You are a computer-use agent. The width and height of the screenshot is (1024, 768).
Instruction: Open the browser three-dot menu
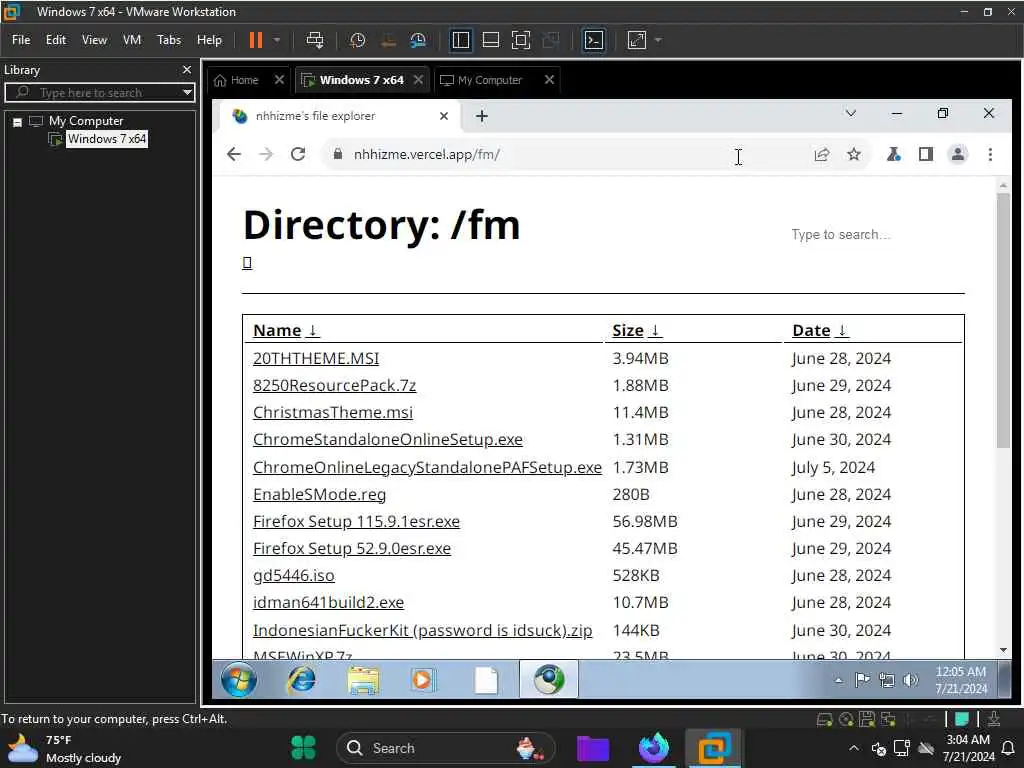click(990, 155)
